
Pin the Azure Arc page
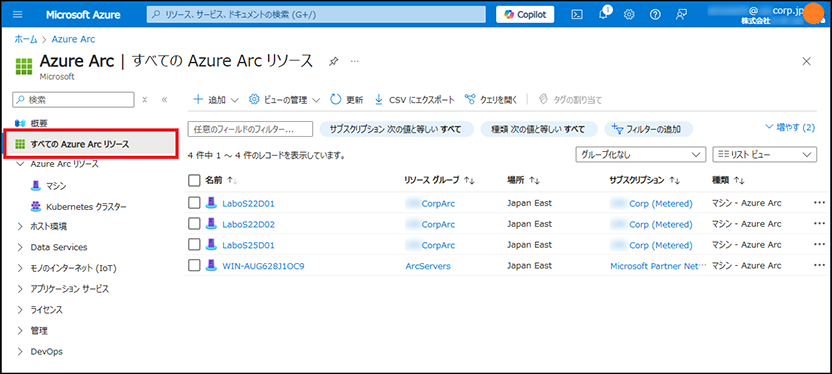tap(333, 62)
